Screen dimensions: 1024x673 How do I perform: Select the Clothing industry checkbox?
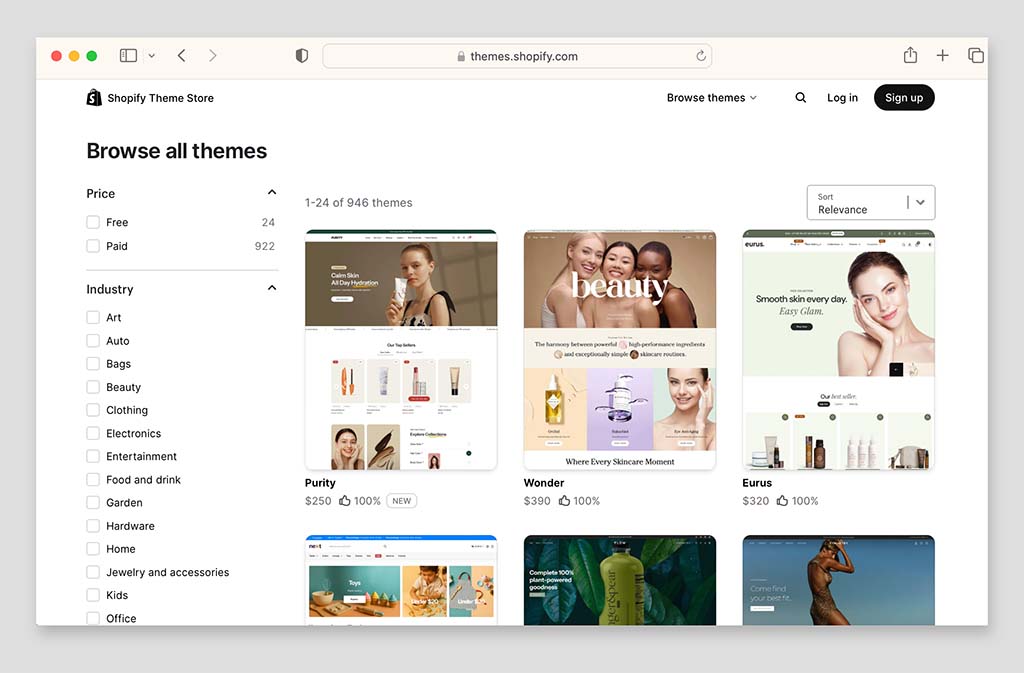(93, 410)
